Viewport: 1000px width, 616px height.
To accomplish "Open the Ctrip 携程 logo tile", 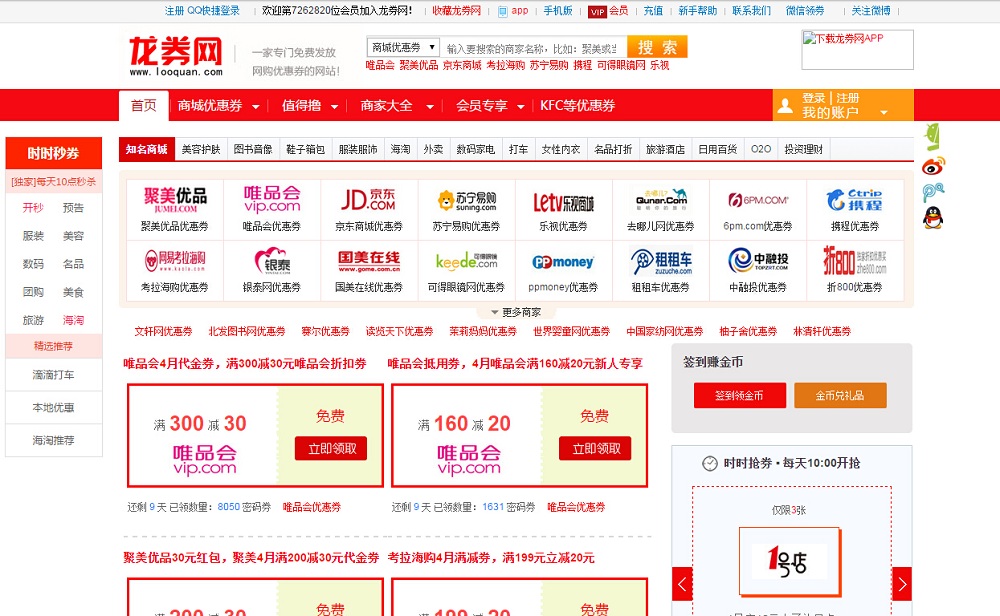I will click(x=855, y=200).
